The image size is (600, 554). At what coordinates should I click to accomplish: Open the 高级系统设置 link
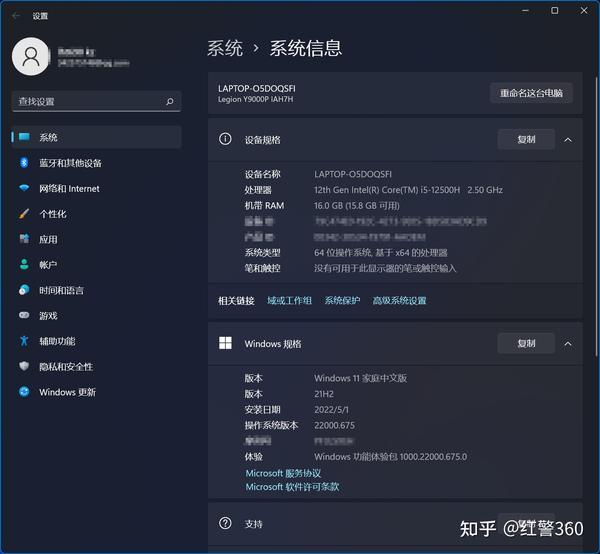399,301
